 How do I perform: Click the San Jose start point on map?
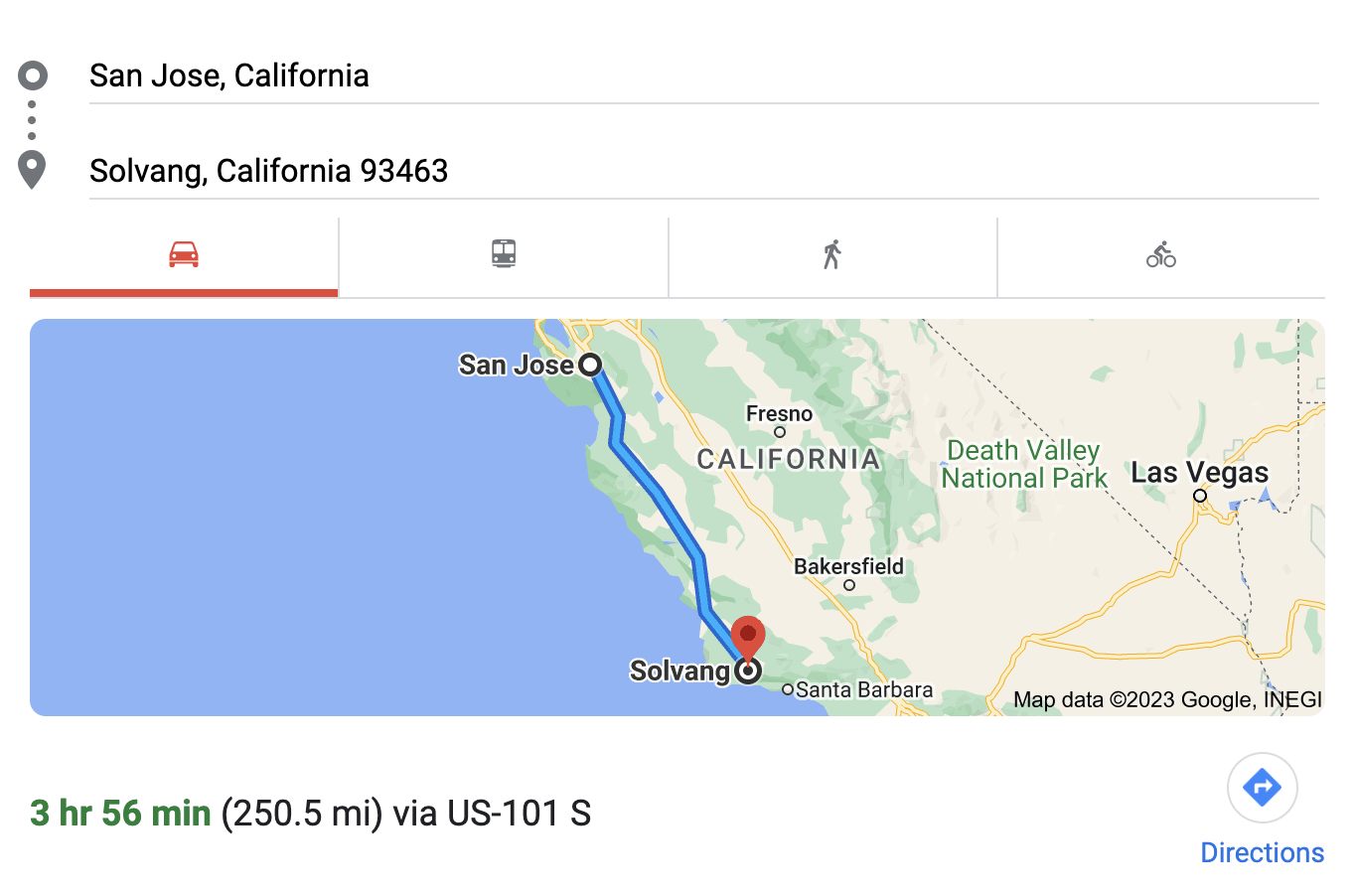[590, 365]
